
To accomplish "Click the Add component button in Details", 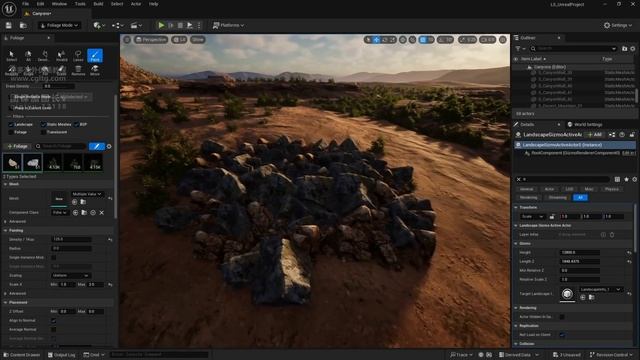I will (x=595, y=135).
